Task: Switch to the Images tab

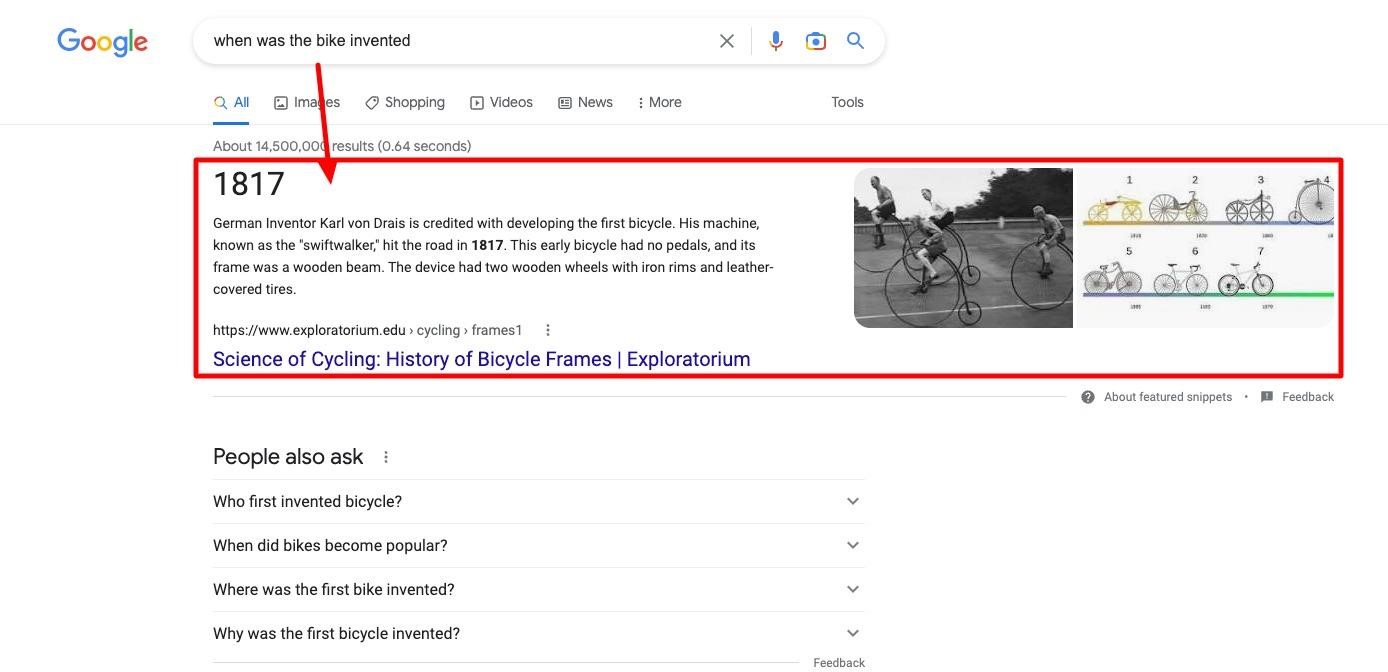Action: 307,102
